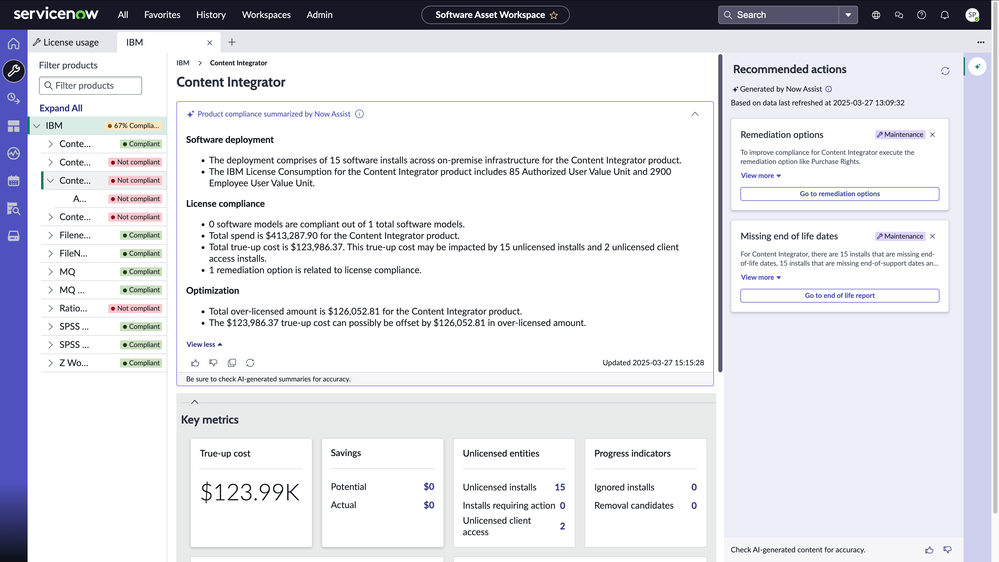999x562 pixels.
Task: Open Now Assist sparkle panel icon
Action: (977, 66)
